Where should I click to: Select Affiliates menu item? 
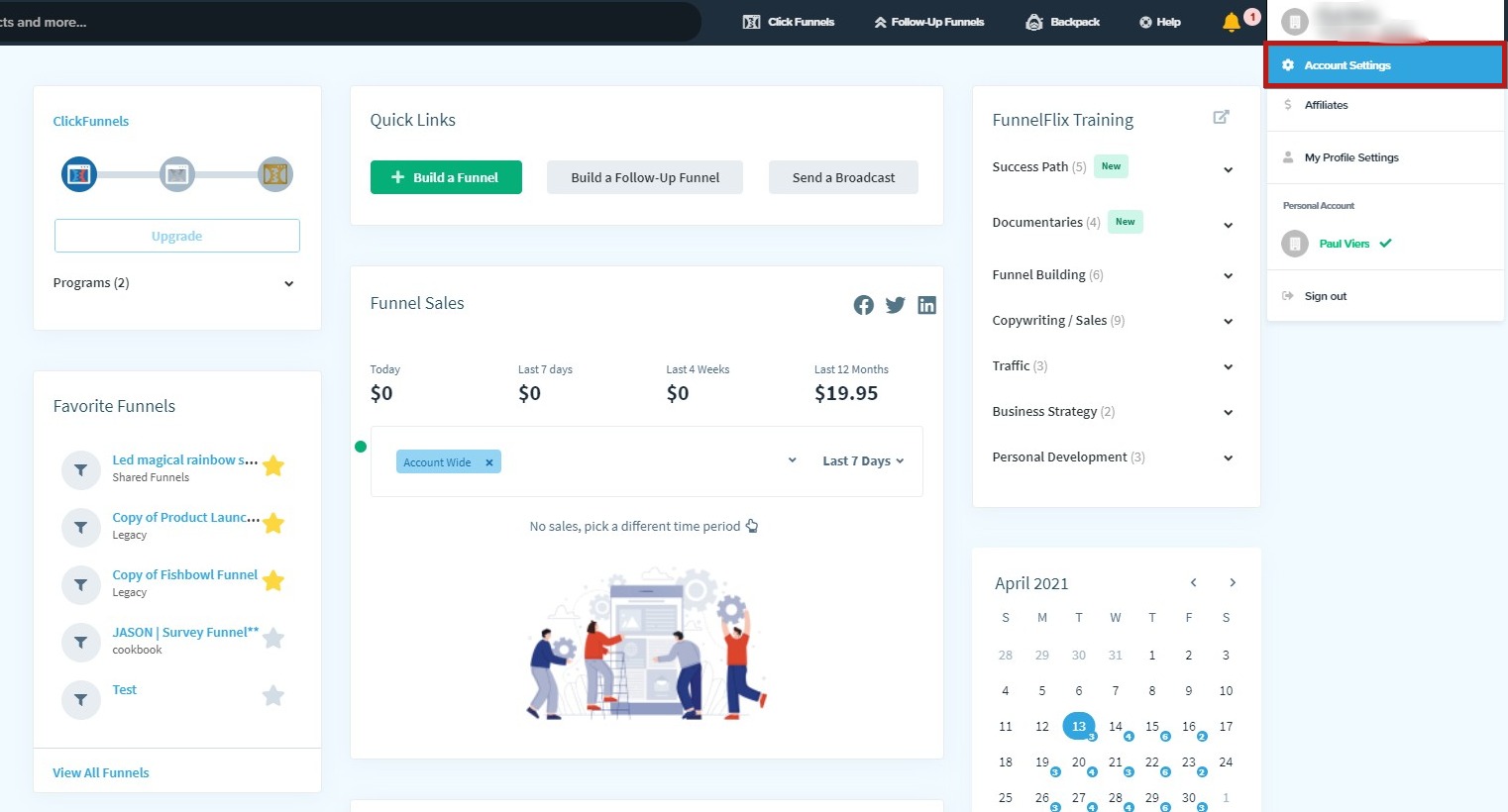point(1384,105)
